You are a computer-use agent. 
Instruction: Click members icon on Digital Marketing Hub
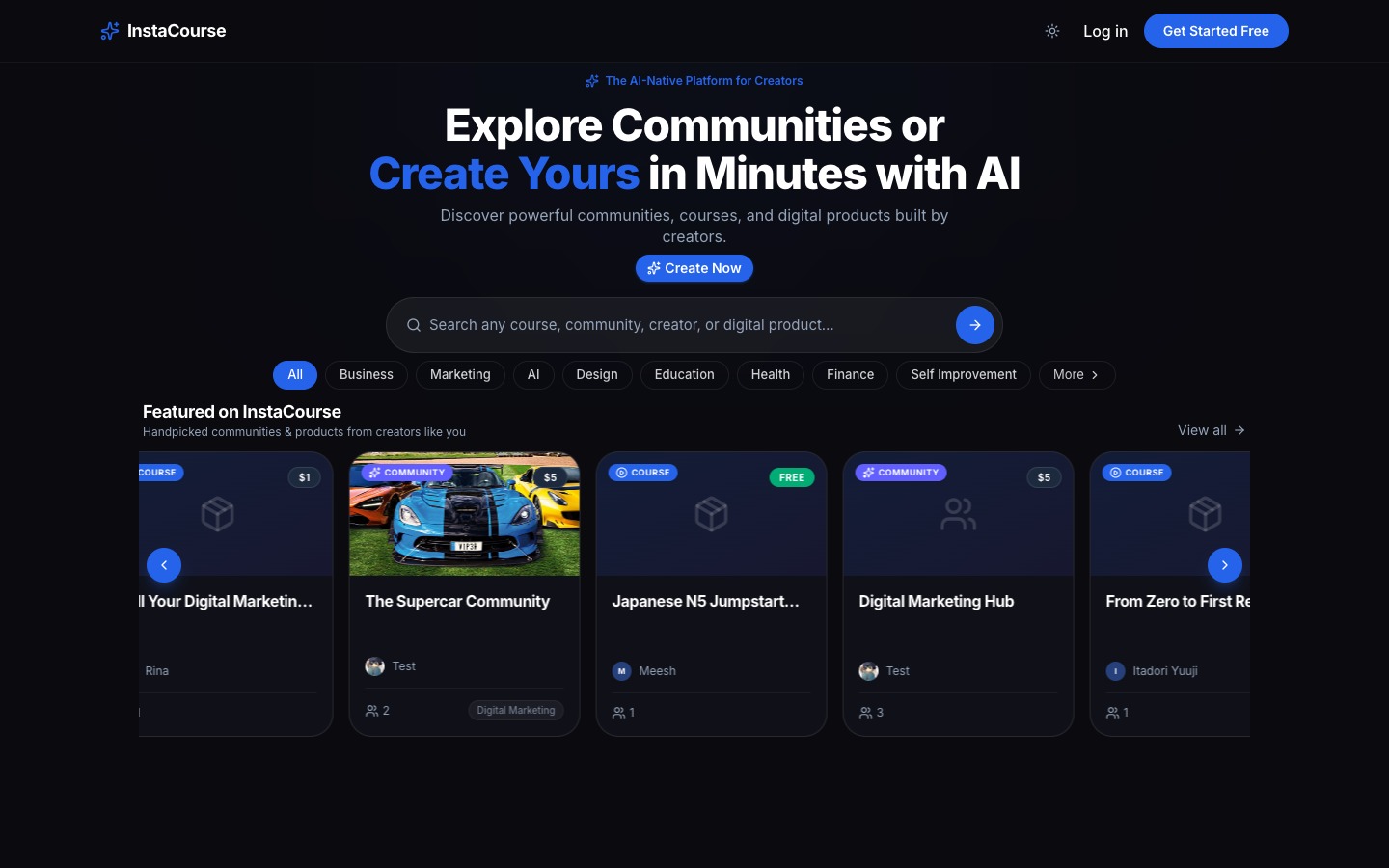click(865, 713)
